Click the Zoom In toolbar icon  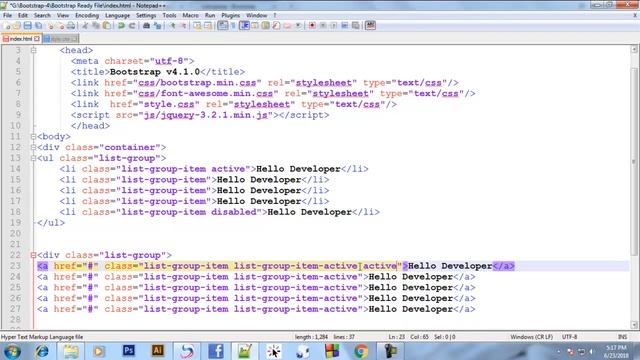click(173, 26)
